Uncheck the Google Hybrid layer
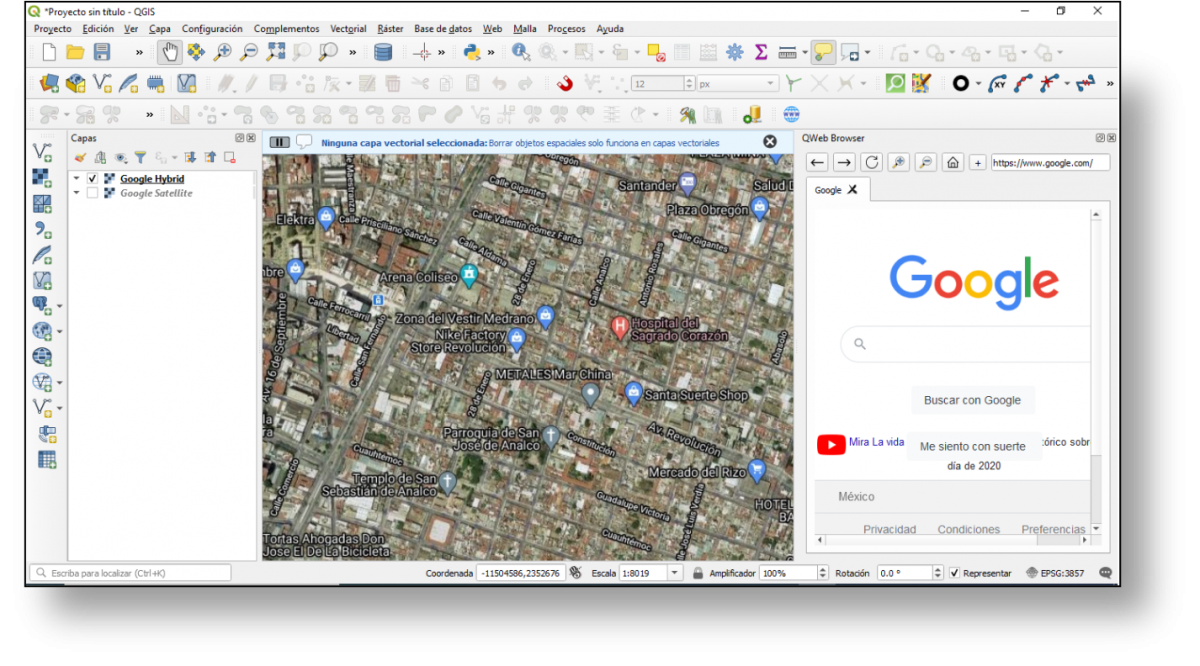1200x666 pixels. tap(92, 178)
